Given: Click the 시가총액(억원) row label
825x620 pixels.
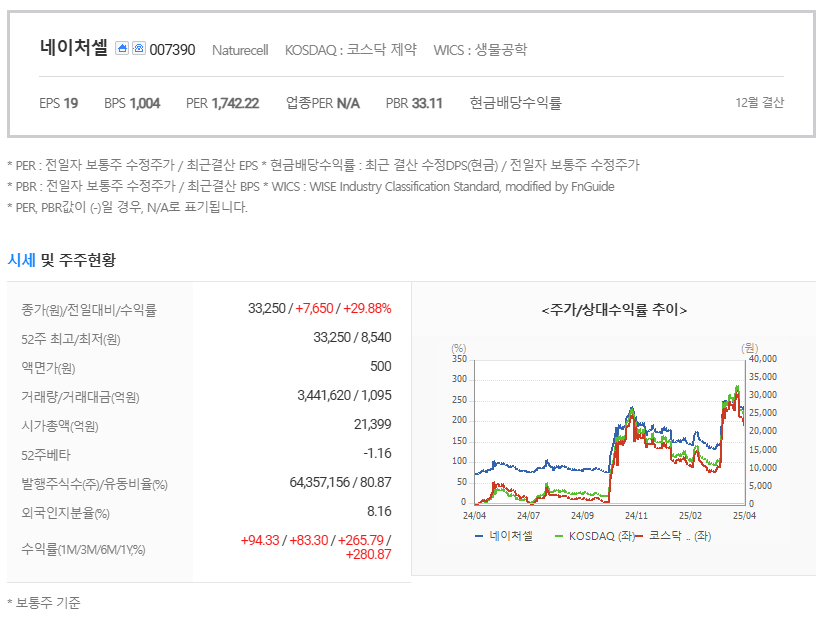Looking at the screenshot, I should (x=59, y=425).
